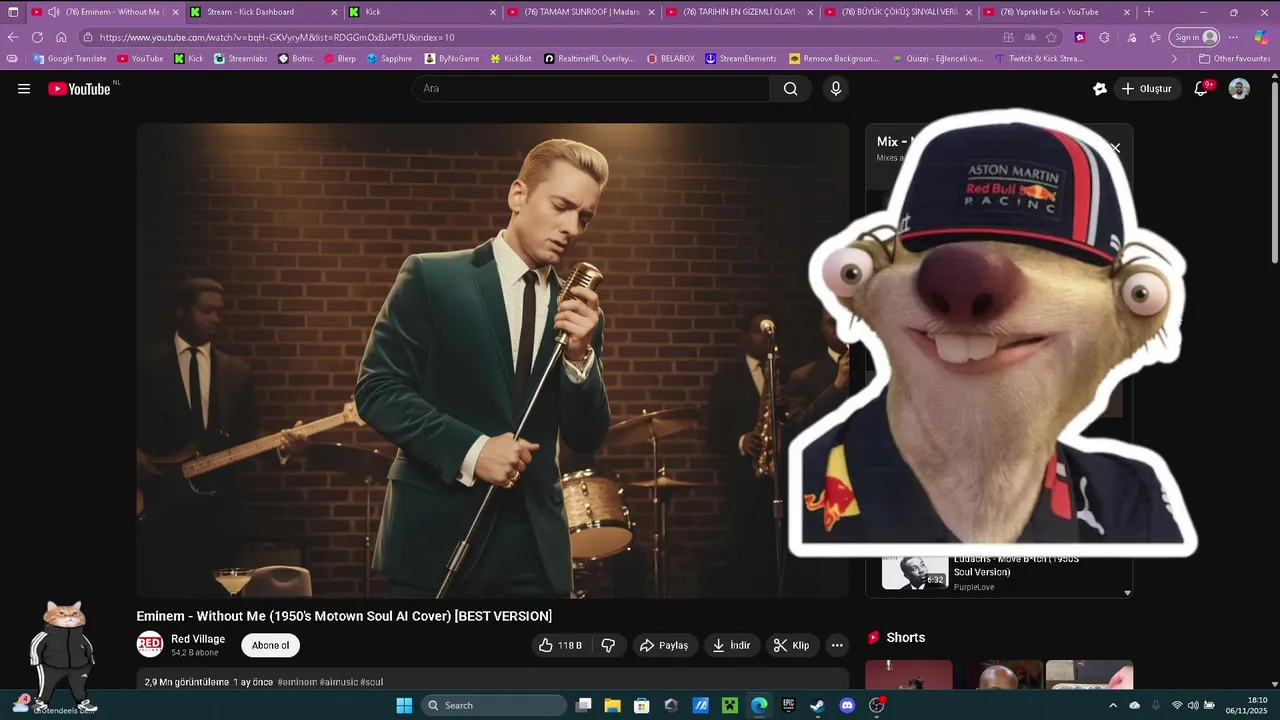Open File Explorer from the taskbar
This screenshot has height=720, width=1280.
pyautogui.click(x=612, y=705)
